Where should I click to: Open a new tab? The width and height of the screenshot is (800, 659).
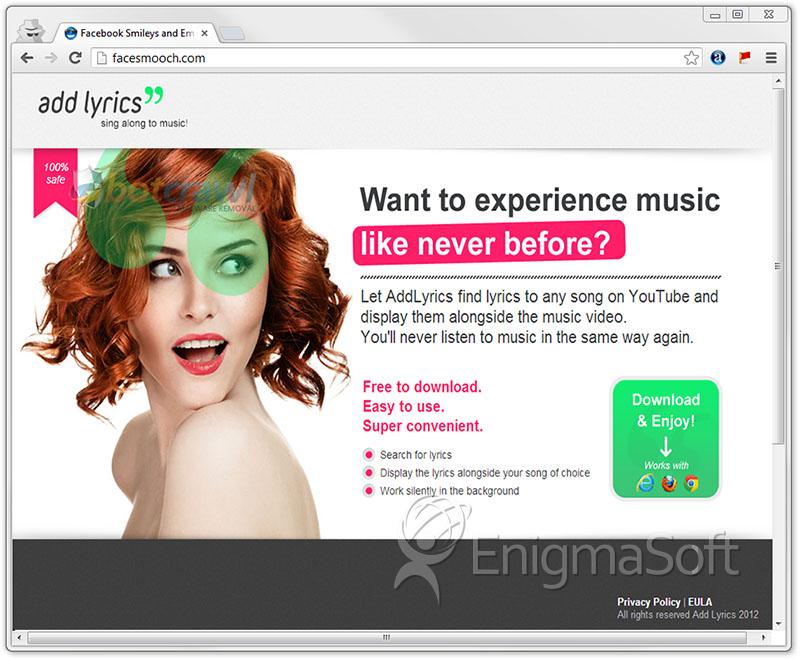pyautogui.click(x=231, y=34)
